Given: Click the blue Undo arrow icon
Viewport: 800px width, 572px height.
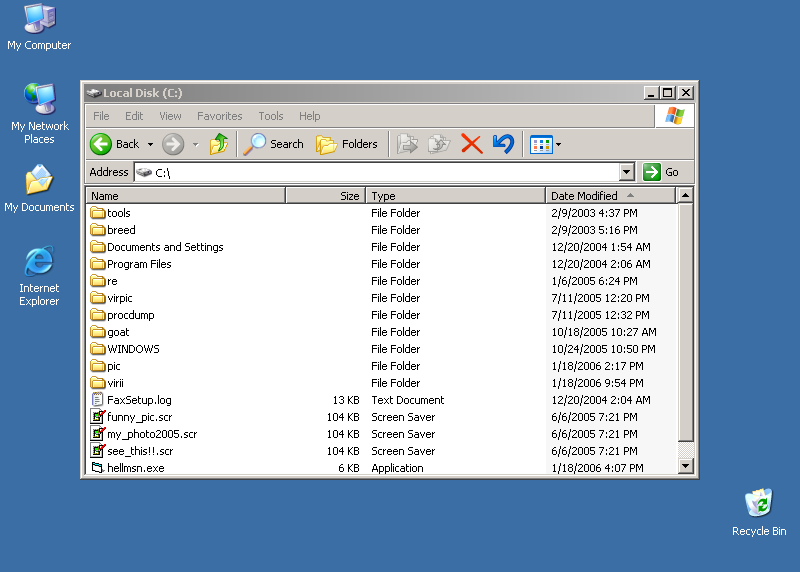Looking at the screenshot, I should [x=503, y=144].
